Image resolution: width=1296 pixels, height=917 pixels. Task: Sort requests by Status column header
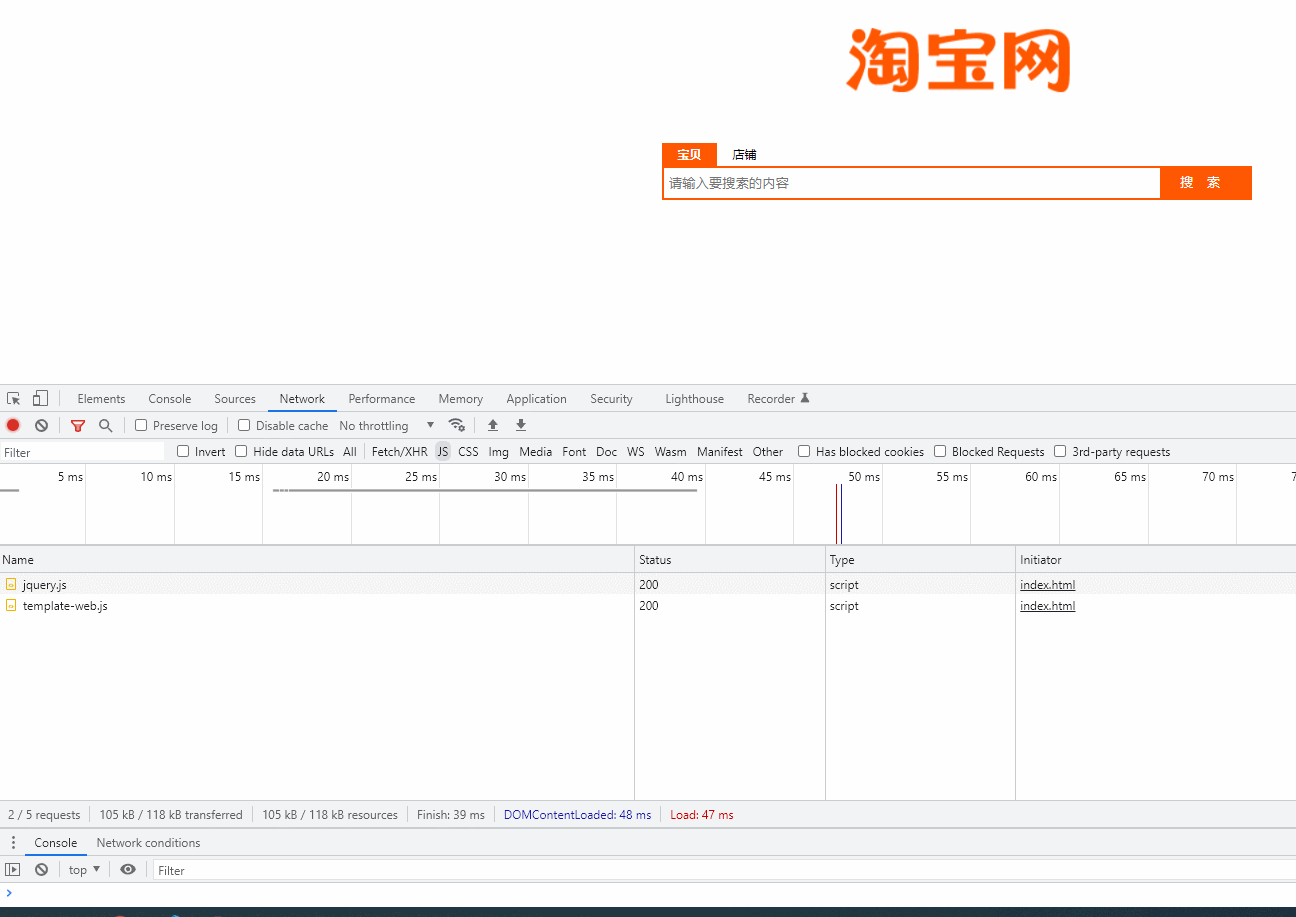(x=730, y=560)
